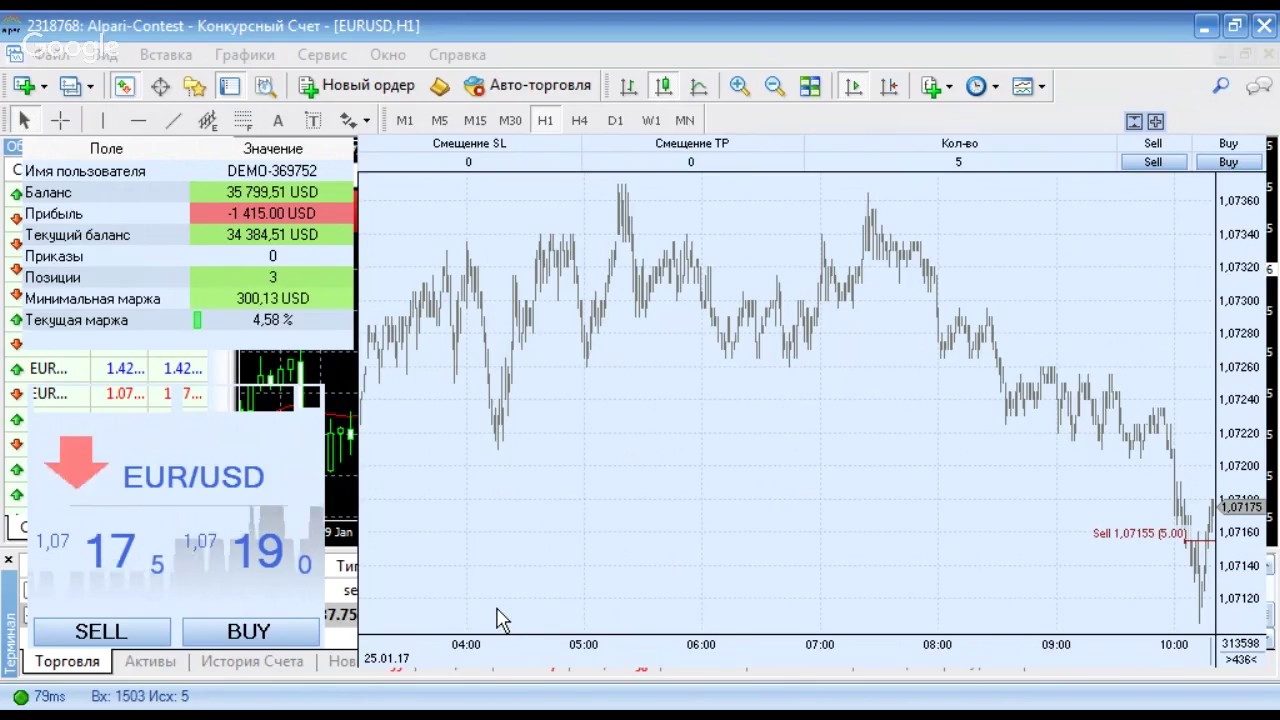Click small Buy button in chart panel
Image resolution: width=1280 pixels, height=720 pixels.
click(1228, 162)
